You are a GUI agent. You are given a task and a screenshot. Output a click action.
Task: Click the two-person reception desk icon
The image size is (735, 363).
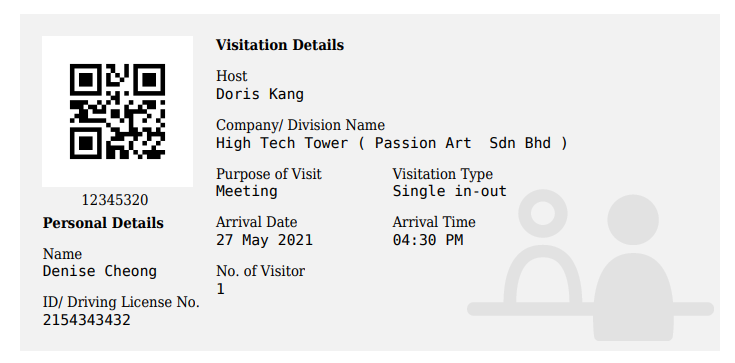coord(591,265)
